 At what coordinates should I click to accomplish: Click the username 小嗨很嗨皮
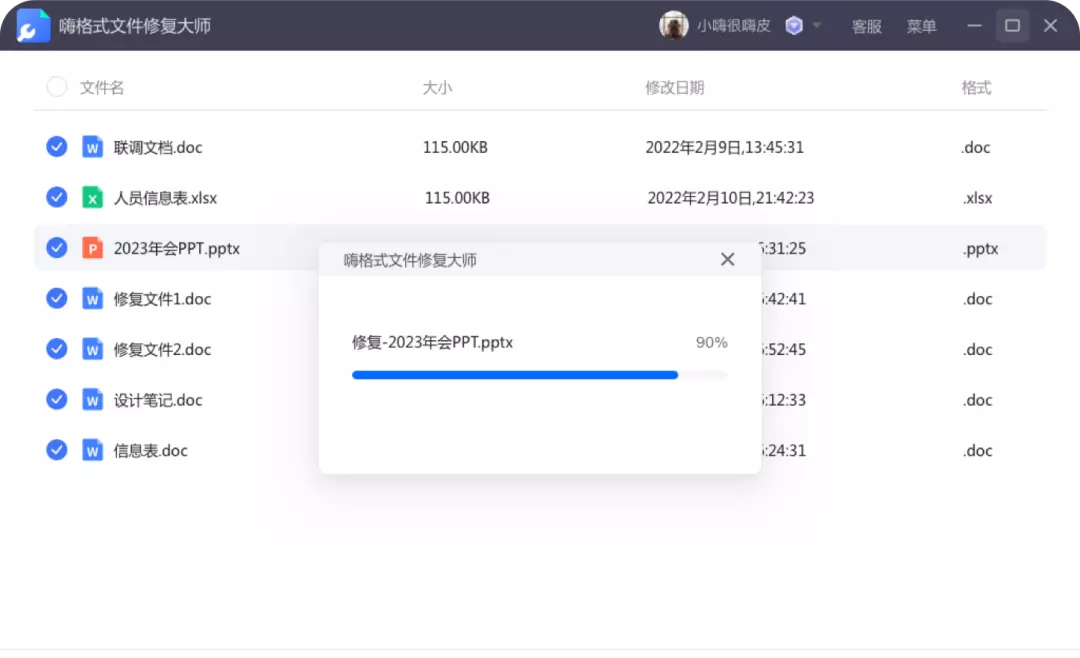pyautogui.click(x=734, y=25)
